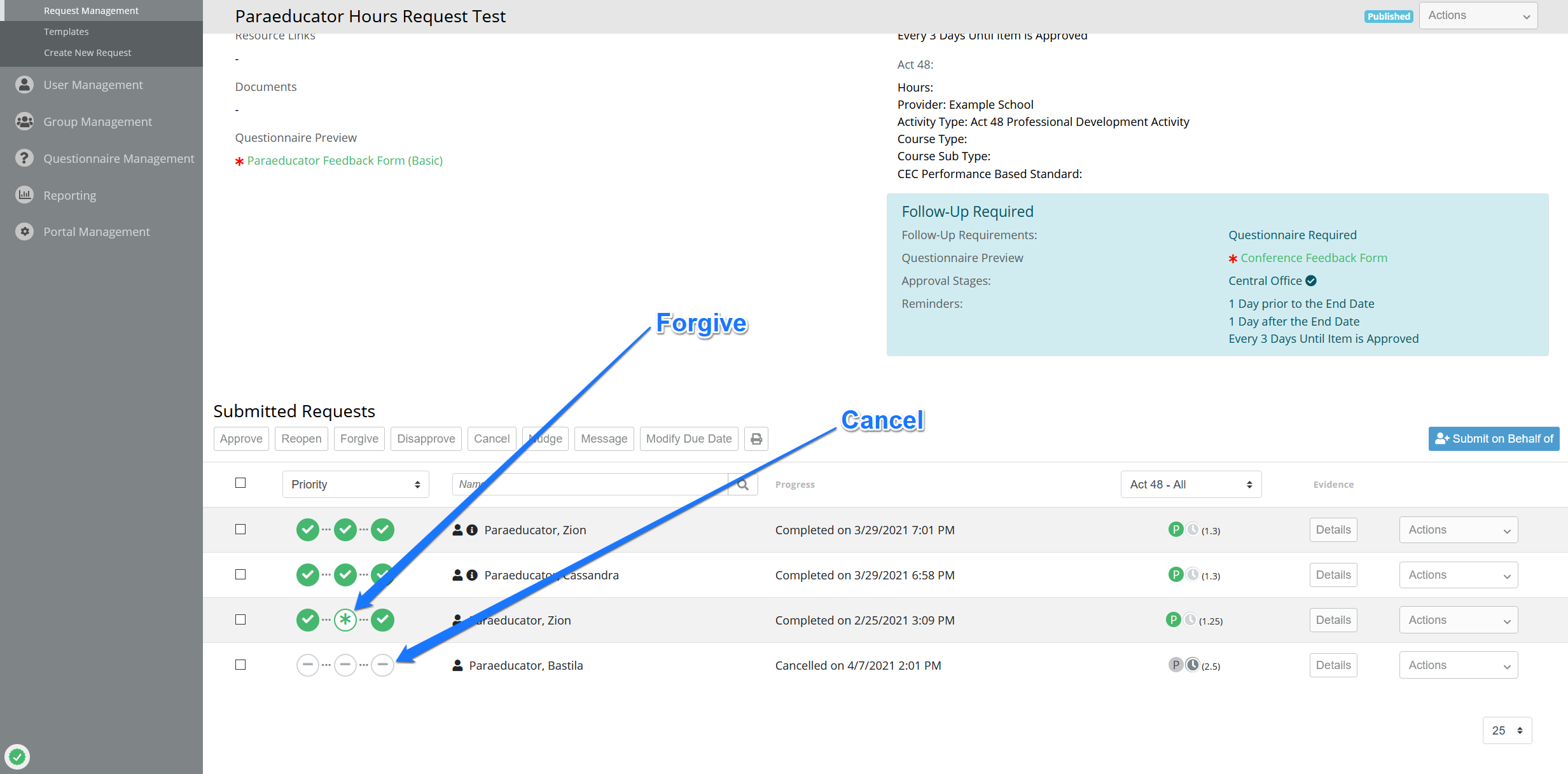
Task: Click Reporting chart icon in sidebar
Action: click(x=24, y=195)
